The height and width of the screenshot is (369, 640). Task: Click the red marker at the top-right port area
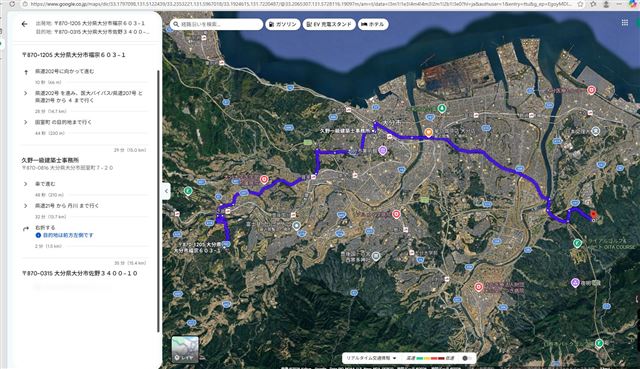[591, 90]
